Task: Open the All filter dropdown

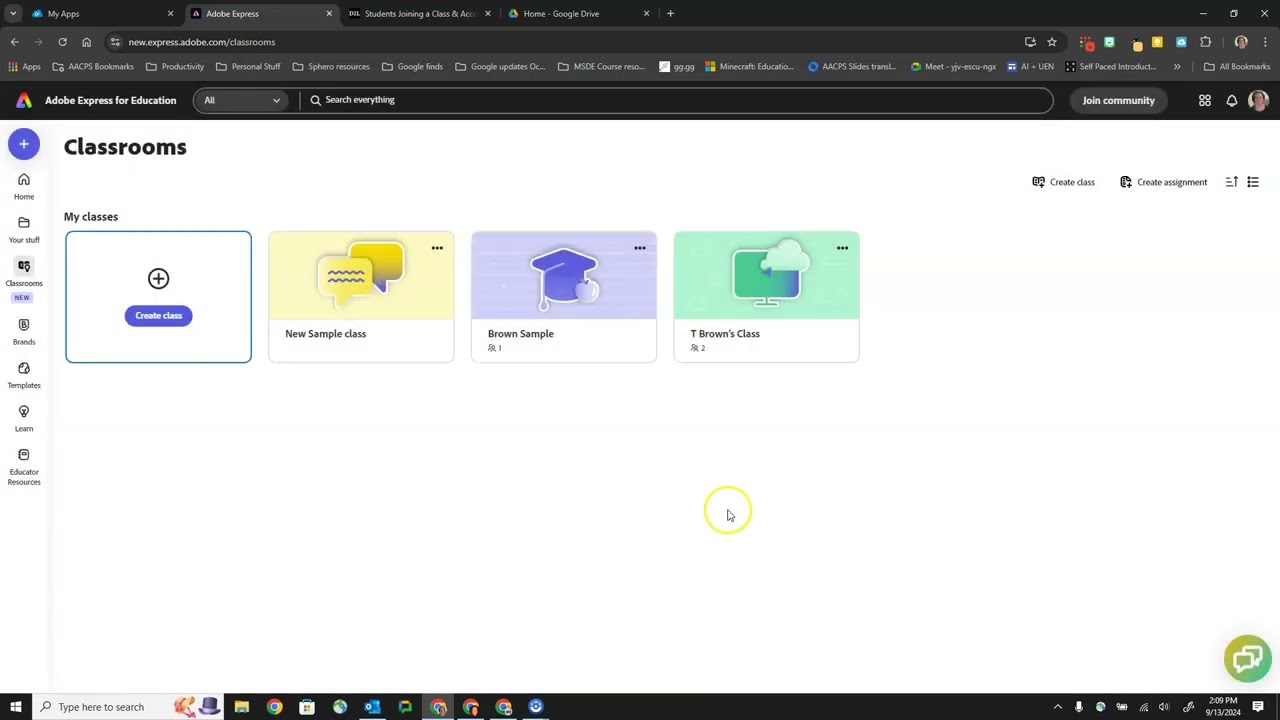Action: click(x=241, y=100)
